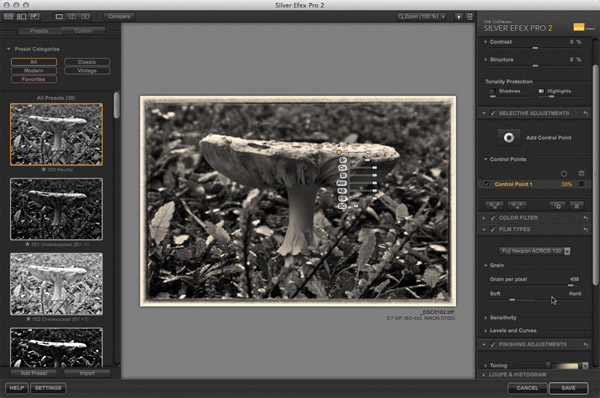Expand the Sensitivity section
Viewport: 600px width, 398px height.
(x=486, y=318)
